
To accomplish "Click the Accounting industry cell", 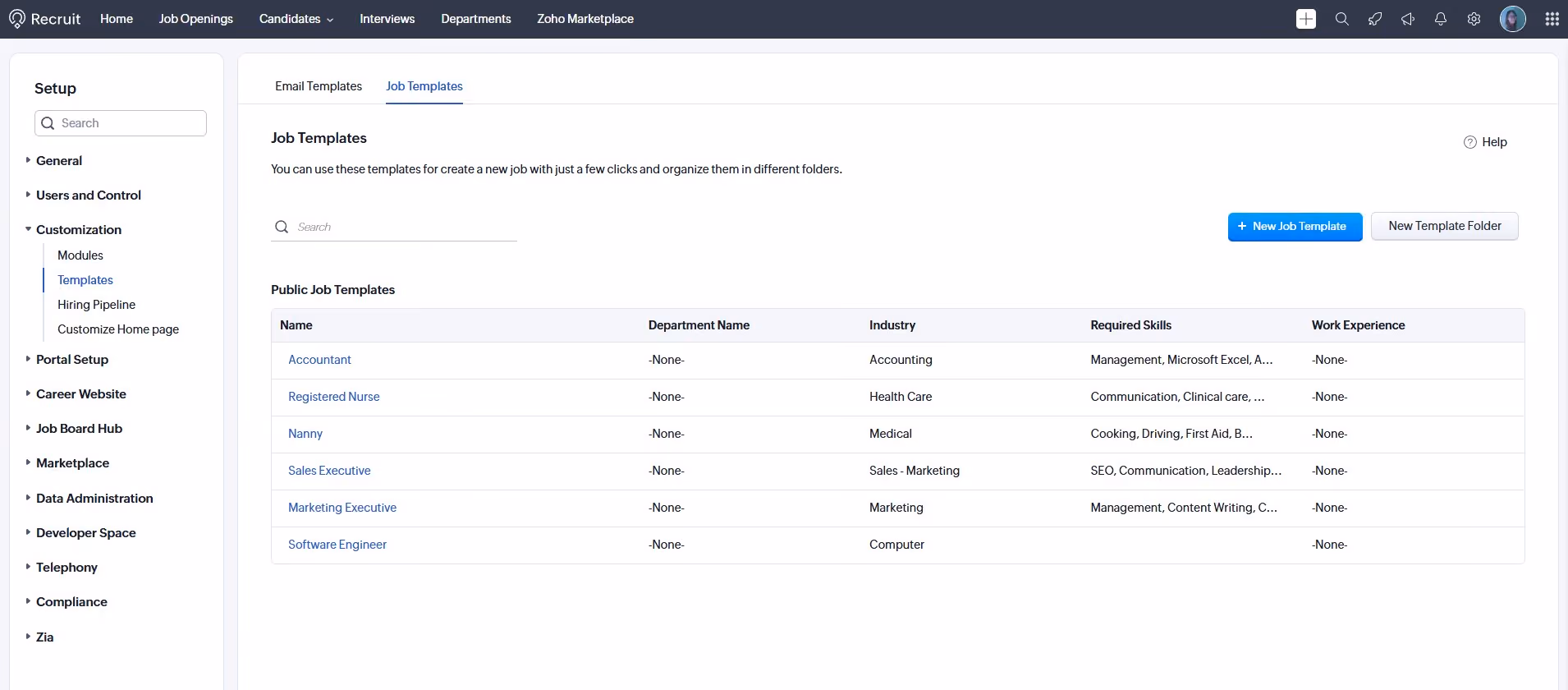I will (901, 360).
